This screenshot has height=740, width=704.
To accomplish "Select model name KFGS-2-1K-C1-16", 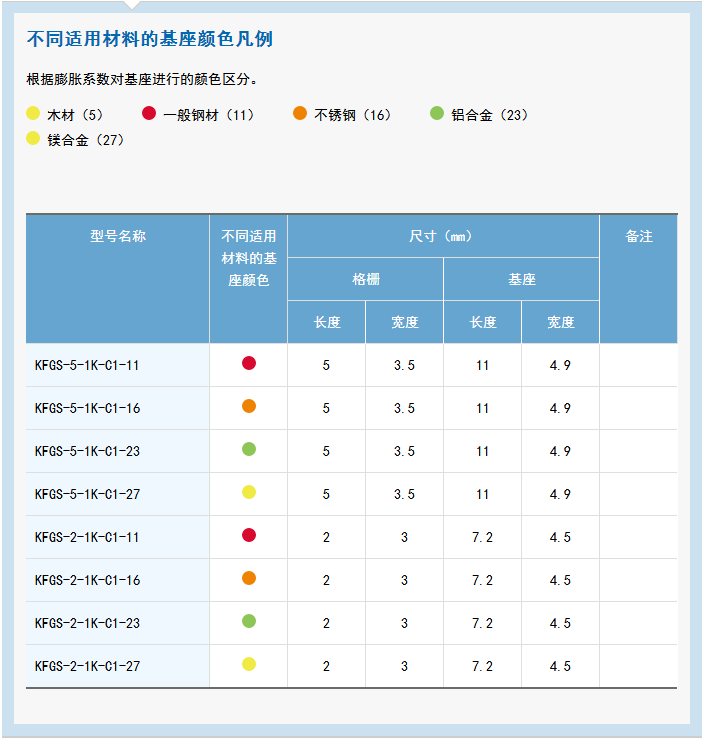I will (x=87, y=580).
